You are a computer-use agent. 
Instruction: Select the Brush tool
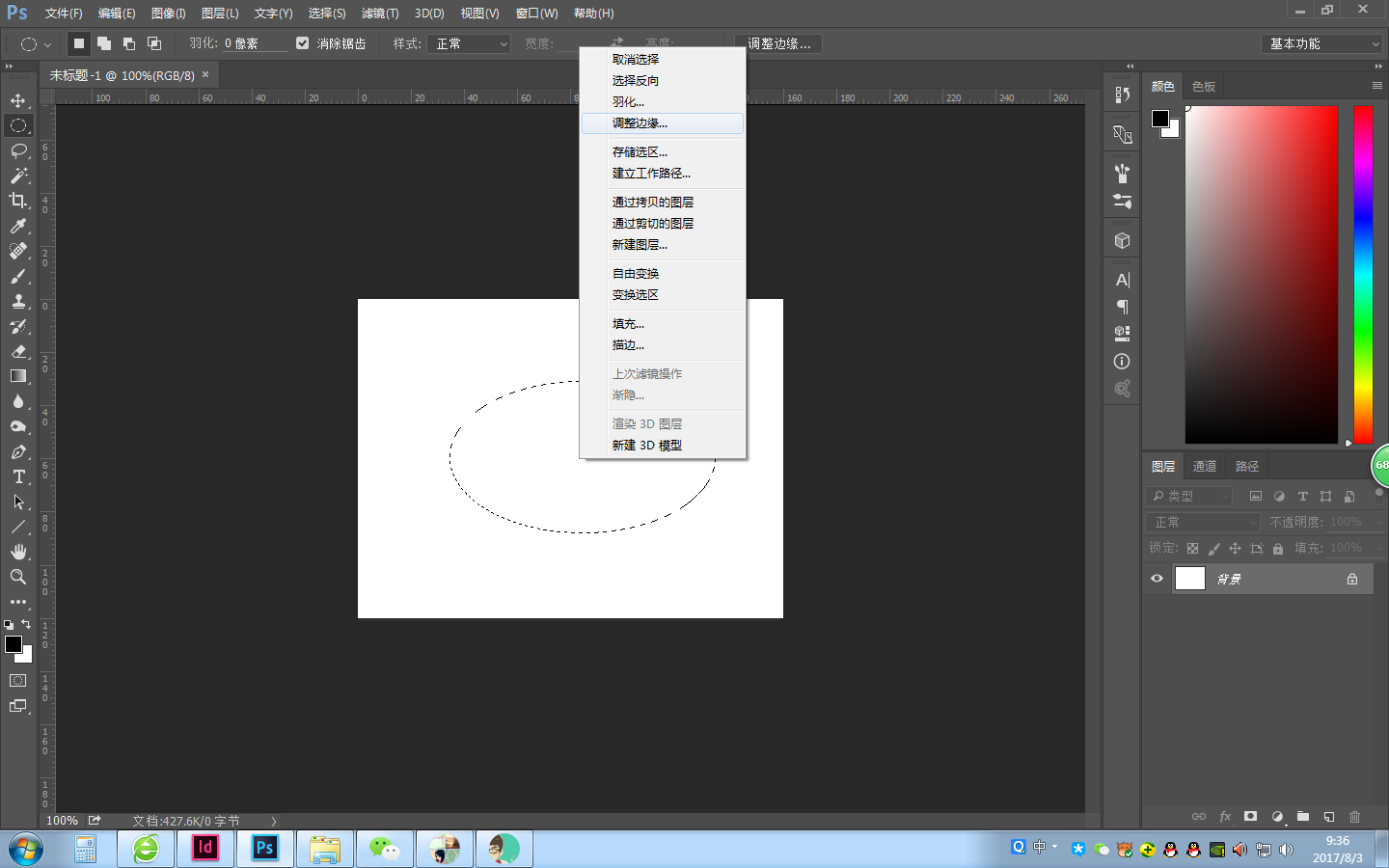pyautogui.click(x=18, y=276)
